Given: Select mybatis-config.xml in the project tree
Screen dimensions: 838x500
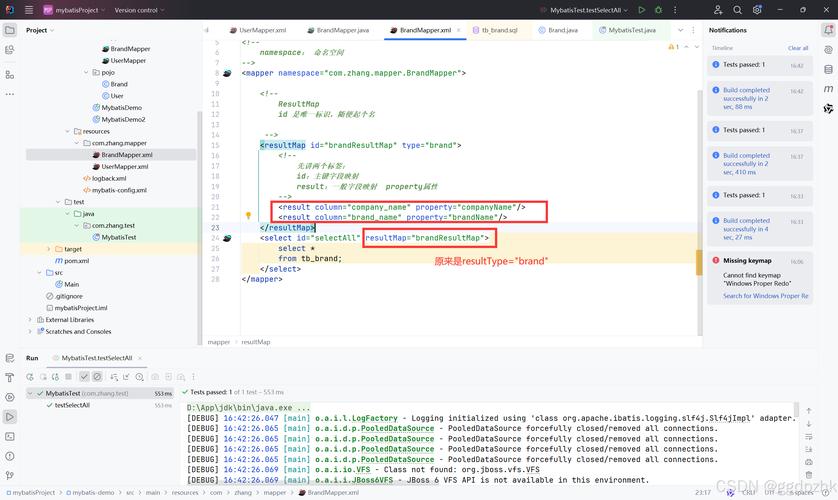Looking at the screenshot, I should click(119, 190).
